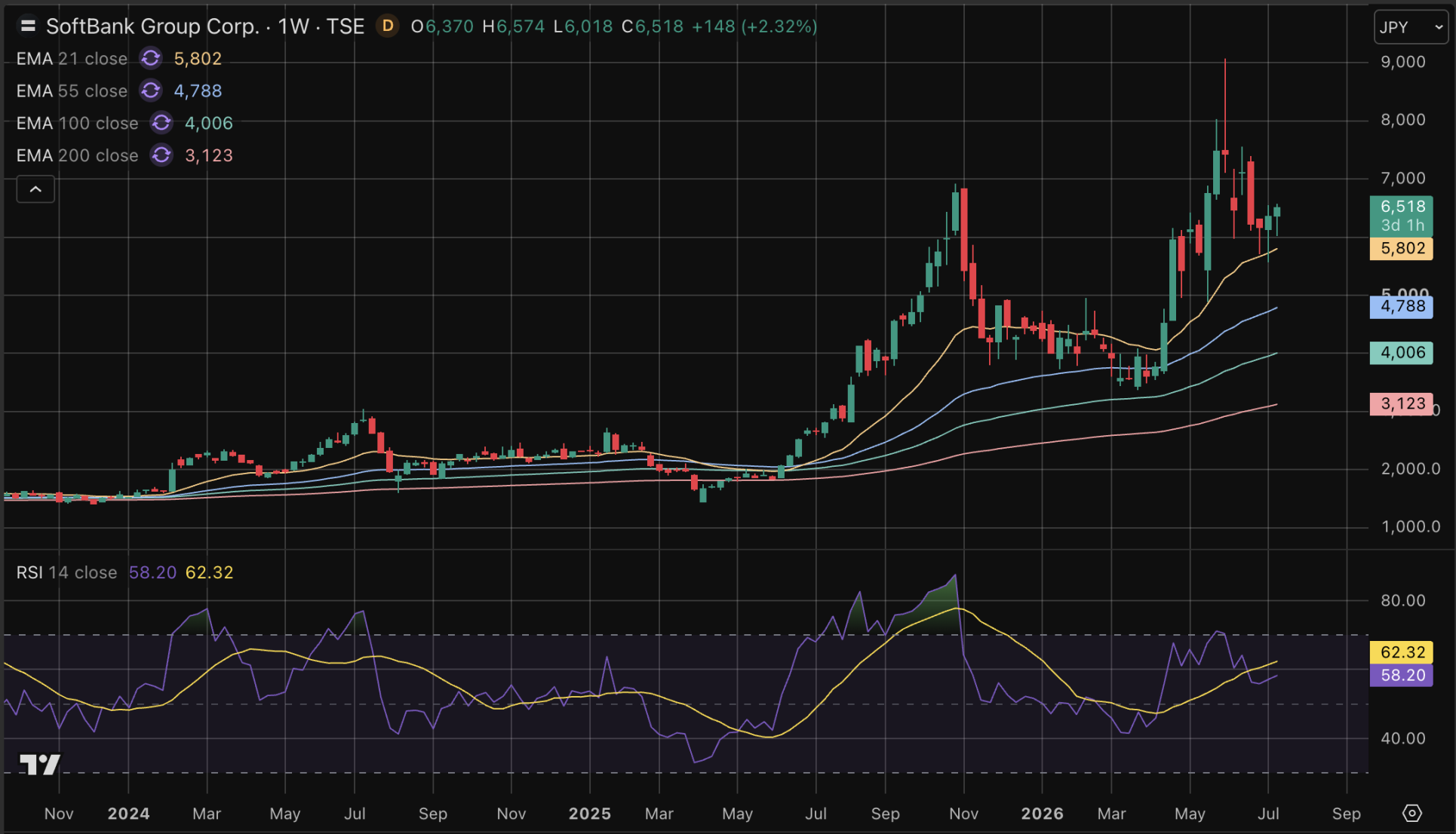Click the 1,000.0 price scale label
1456x834 pixels.
(x=1411, y=527)
